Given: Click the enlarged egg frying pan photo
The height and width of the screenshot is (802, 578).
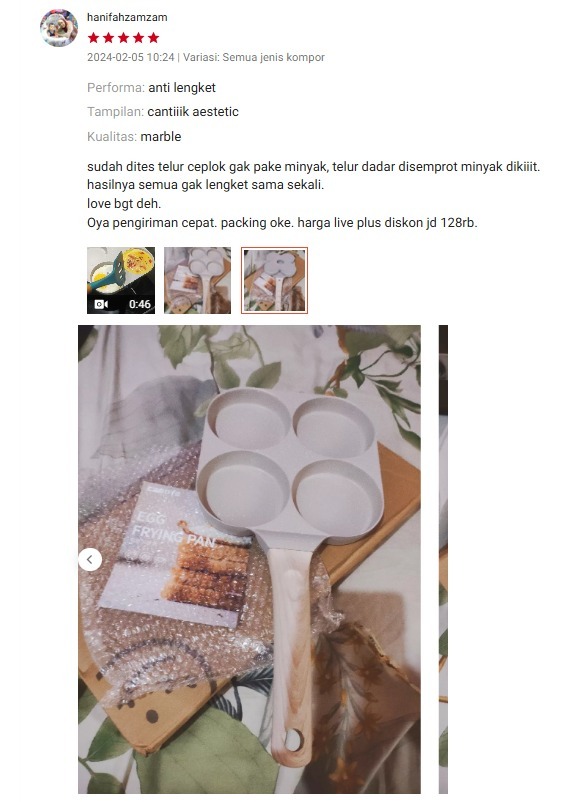Looking at the screenshot, I should [249, 559].
